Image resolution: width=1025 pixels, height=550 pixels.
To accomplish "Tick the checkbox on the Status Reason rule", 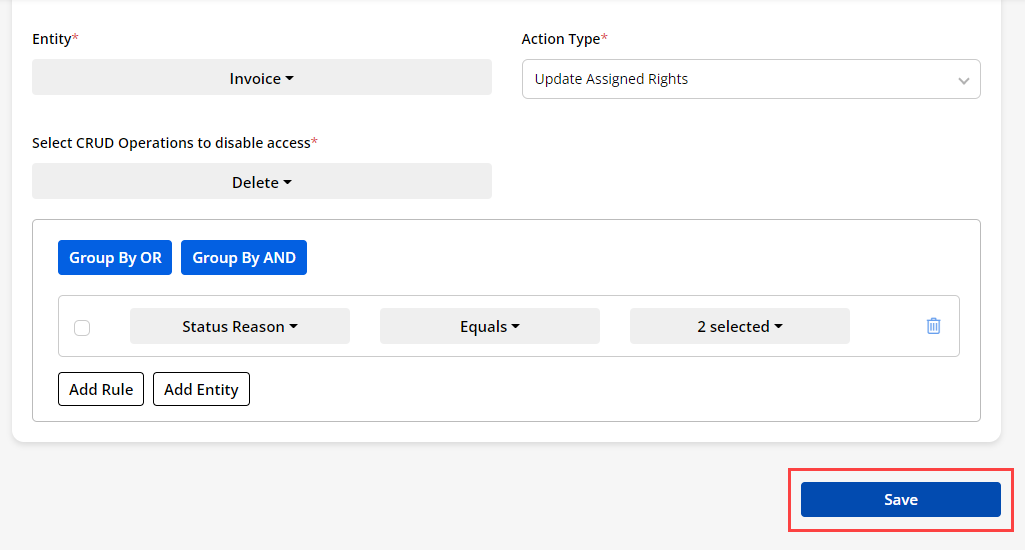I will pos(82,327).
